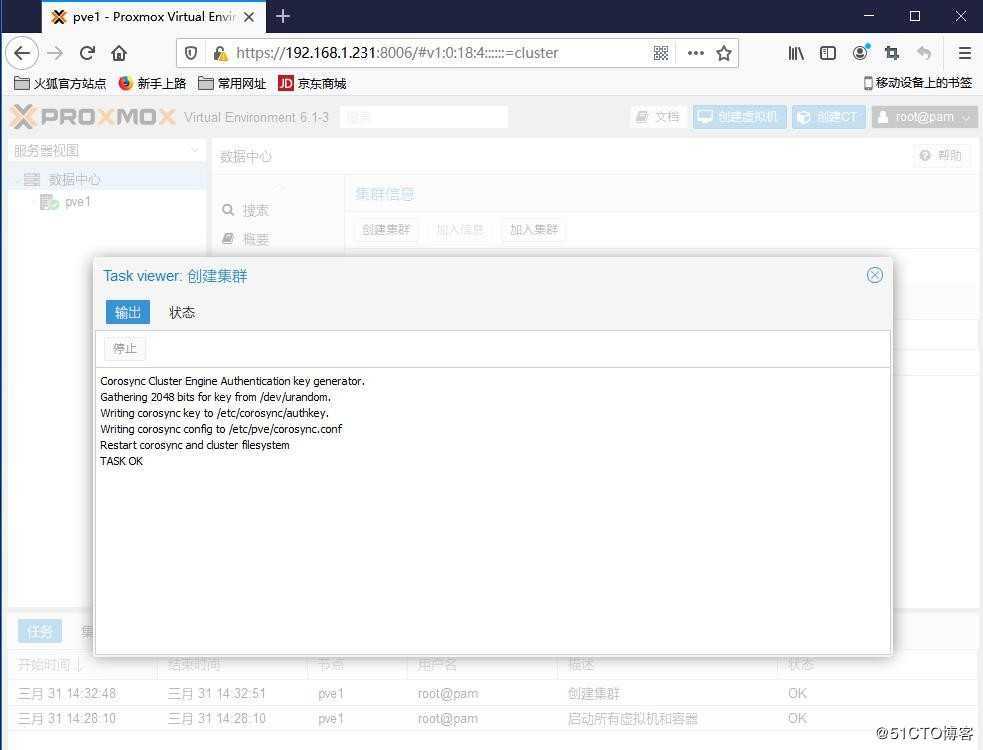Open tracking protection shield icon
Image resolution: width=983 pixels, height=750 pixels.
(191, 53)
